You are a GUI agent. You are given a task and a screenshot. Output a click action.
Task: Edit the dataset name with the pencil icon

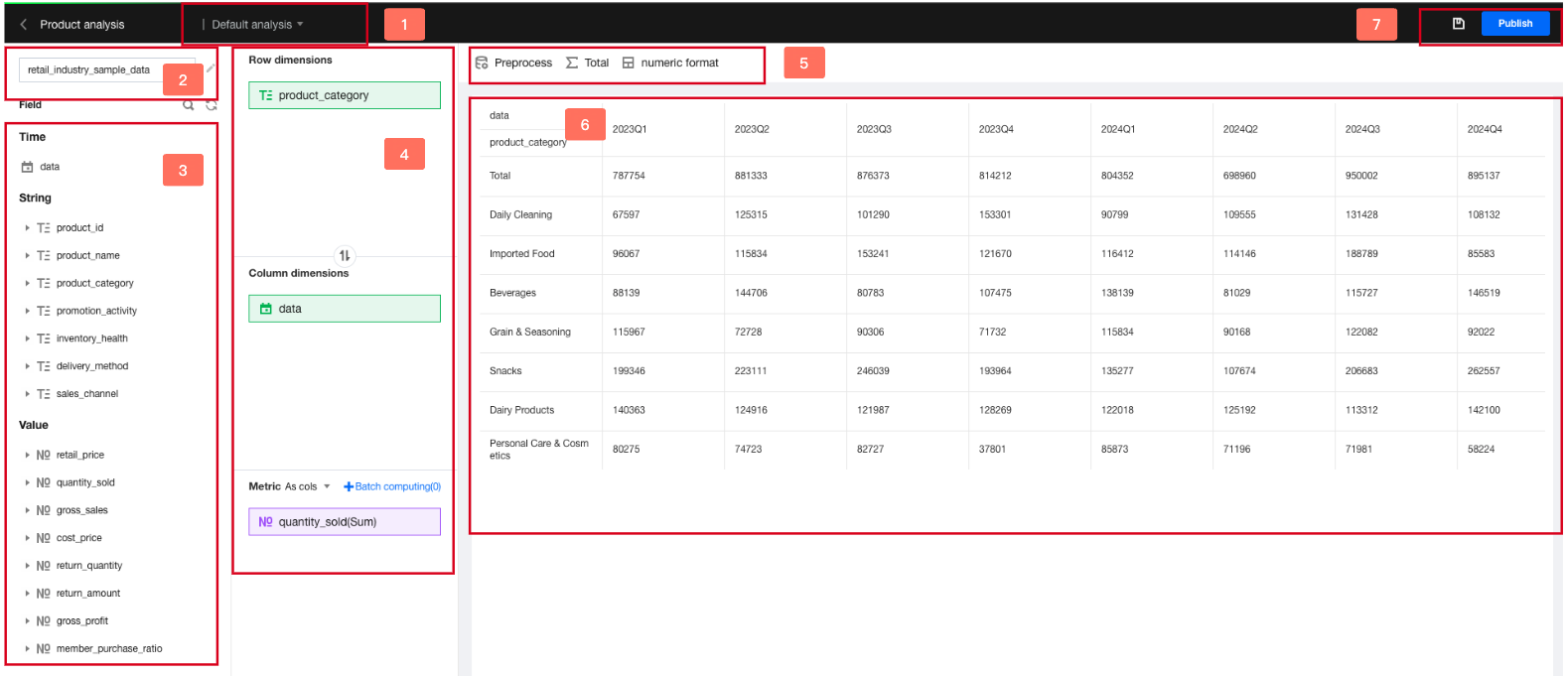tap(211, 68)
